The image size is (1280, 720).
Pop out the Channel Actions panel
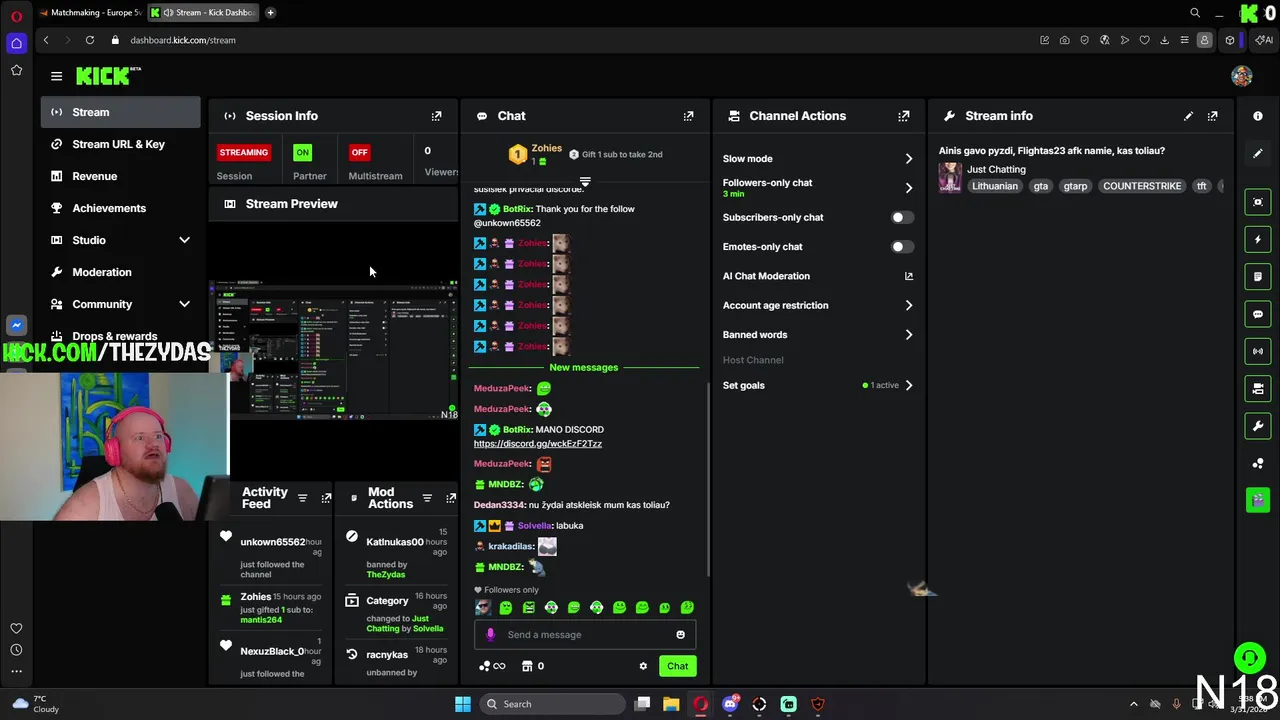tap(904, 116)
